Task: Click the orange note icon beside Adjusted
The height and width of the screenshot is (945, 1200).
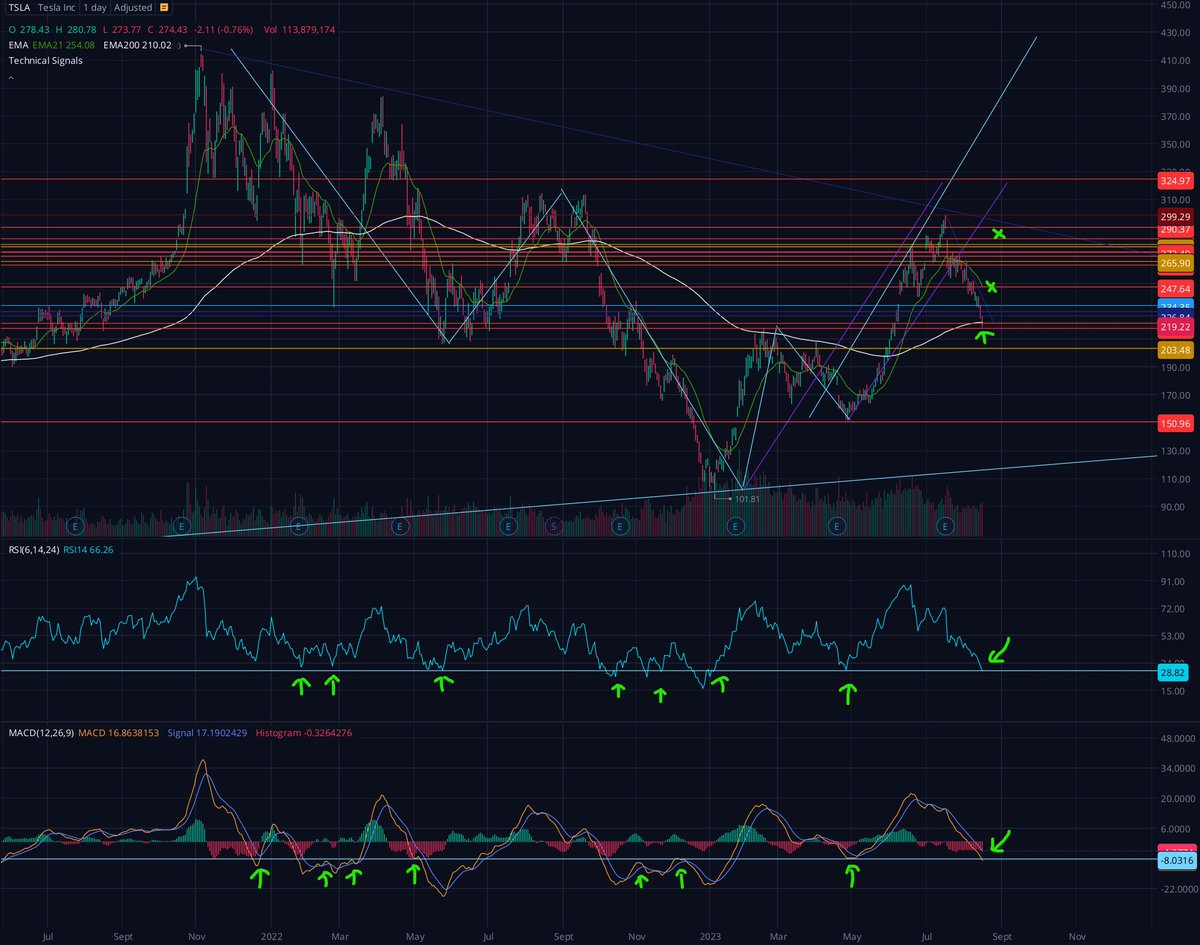Action: click(x=164, y=7)
